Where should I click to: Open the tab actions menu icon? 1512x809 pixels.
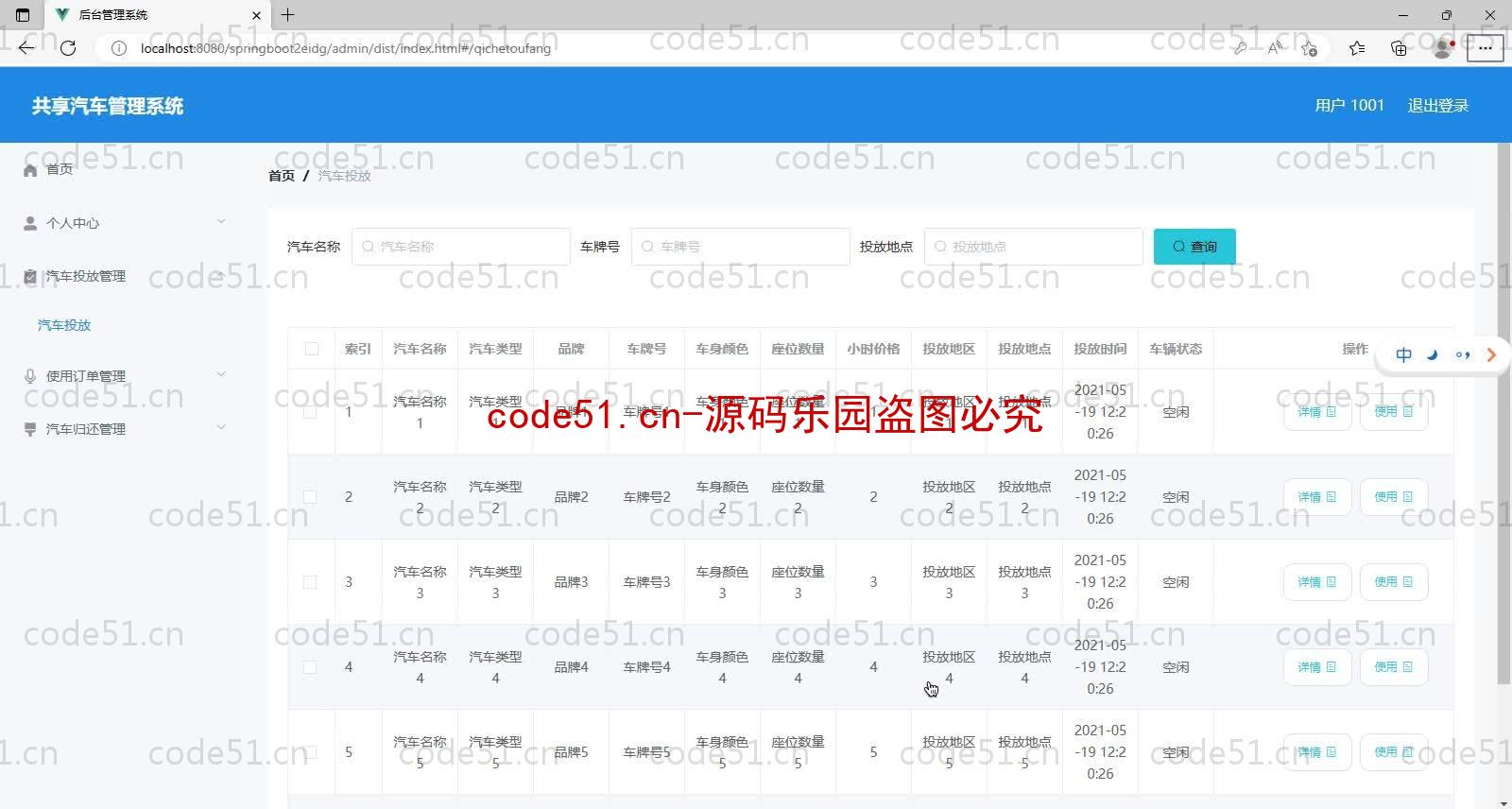point(23,15)
